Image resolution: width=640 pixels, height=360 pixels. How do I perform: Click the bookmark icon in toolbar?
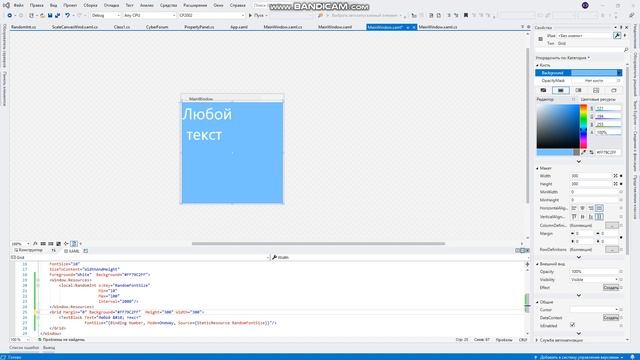click(x=466, y=16)
